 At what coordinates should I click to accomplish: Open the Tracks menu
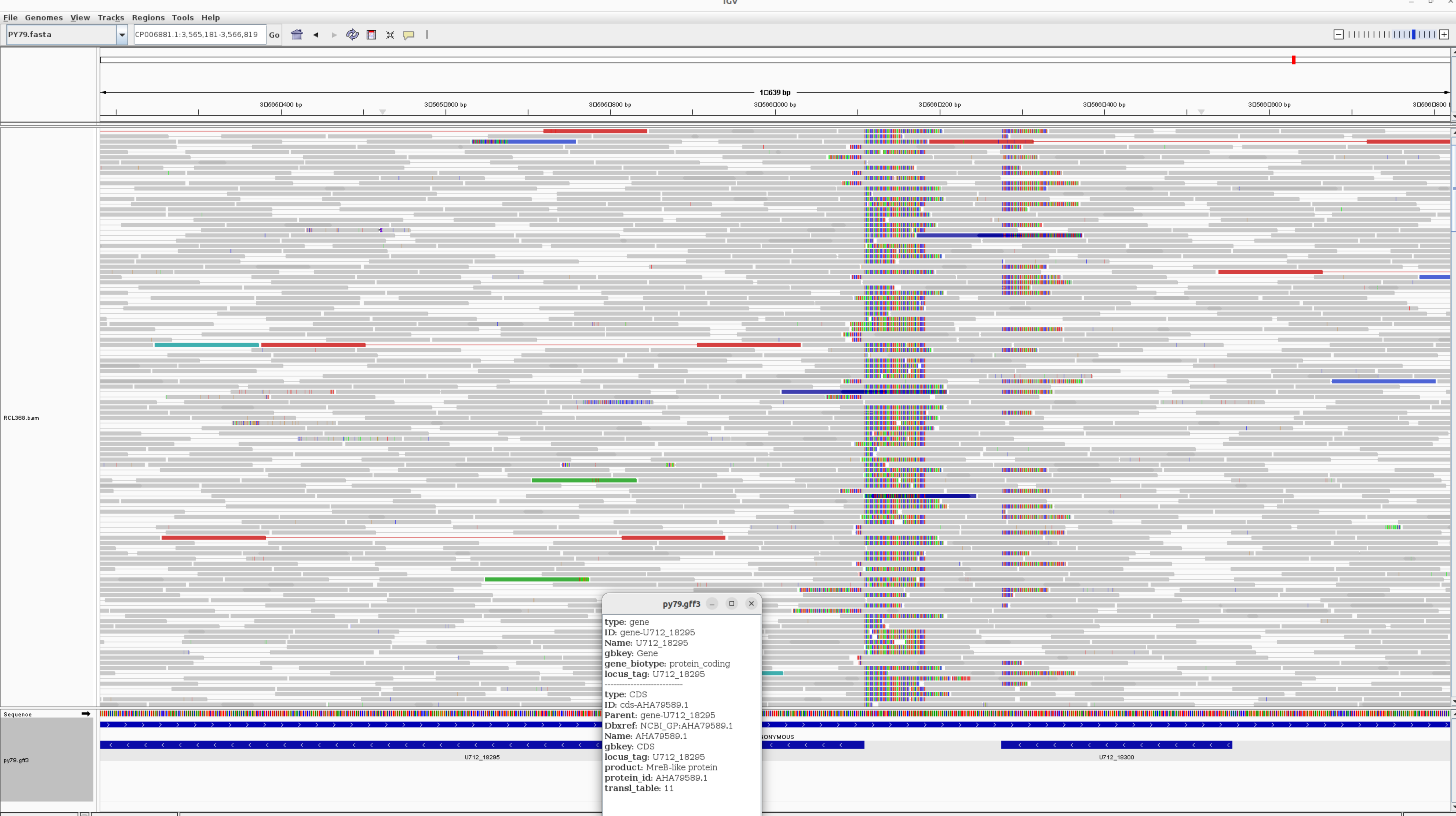click(x=111, y=17)
